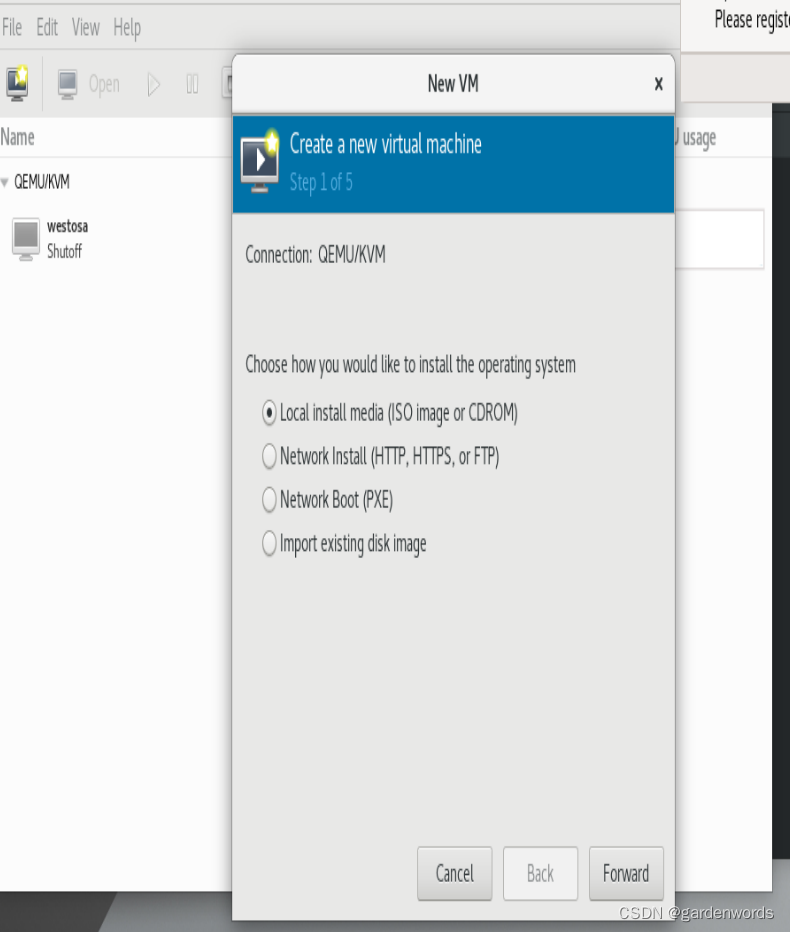
Task: Click the Cancel button
Action: [x=455, y=873]
